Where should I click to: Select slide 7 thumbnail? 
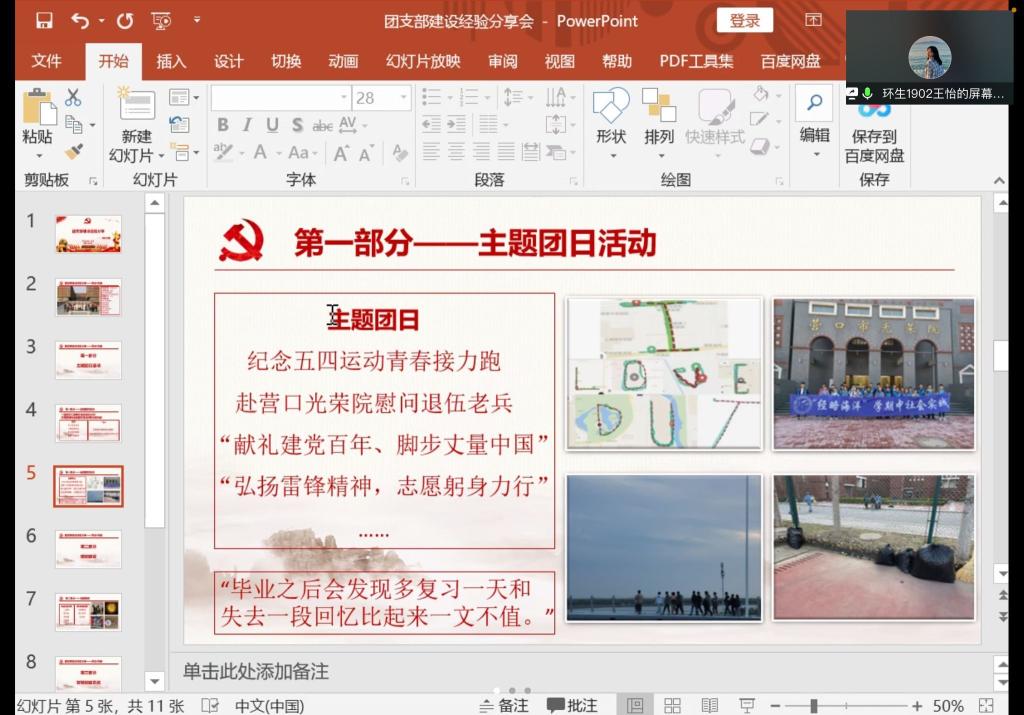pyautogui.click(x=88, y=611)
